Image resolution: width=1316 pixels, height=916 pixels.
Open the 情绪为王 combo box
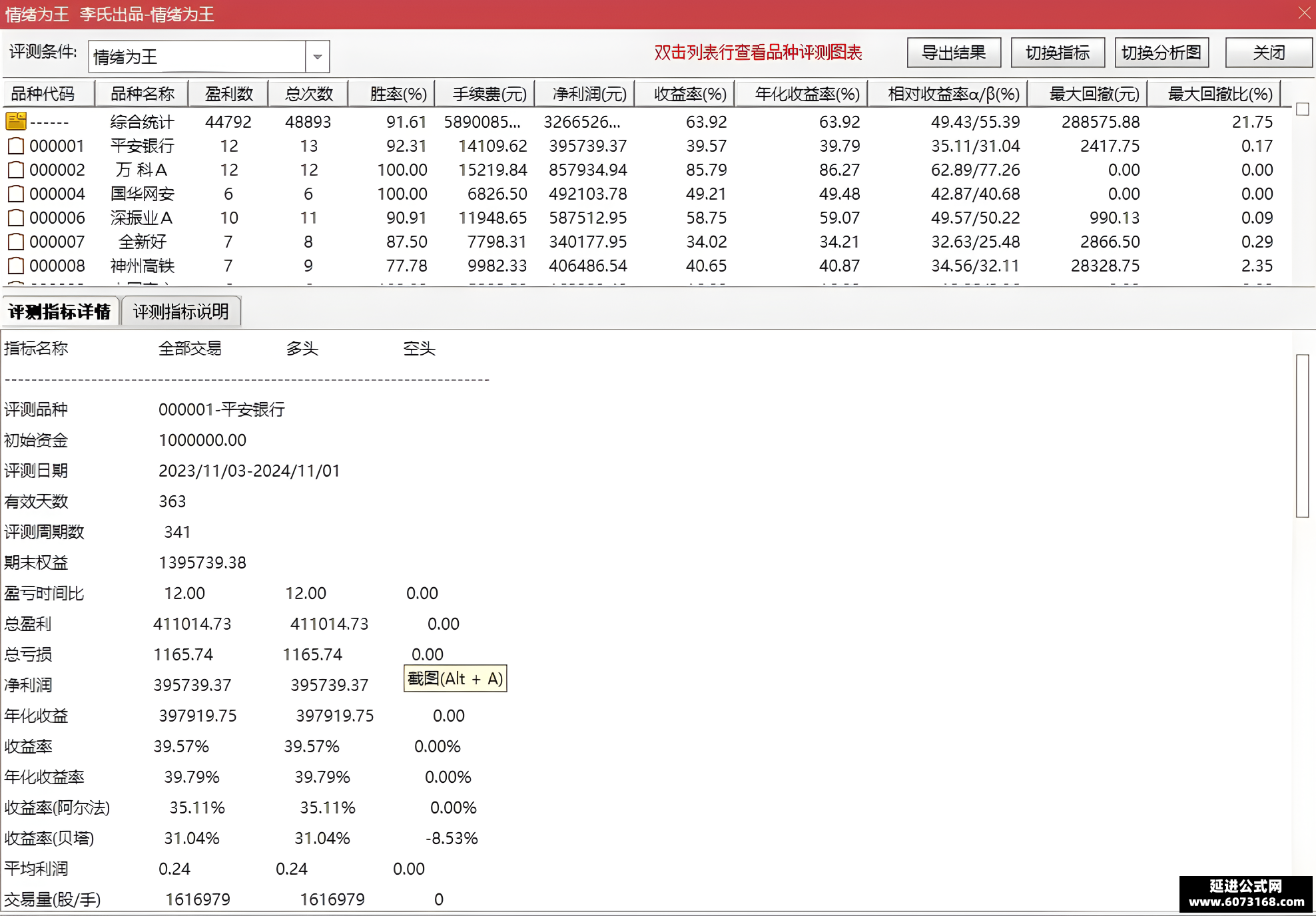(208, 57)
